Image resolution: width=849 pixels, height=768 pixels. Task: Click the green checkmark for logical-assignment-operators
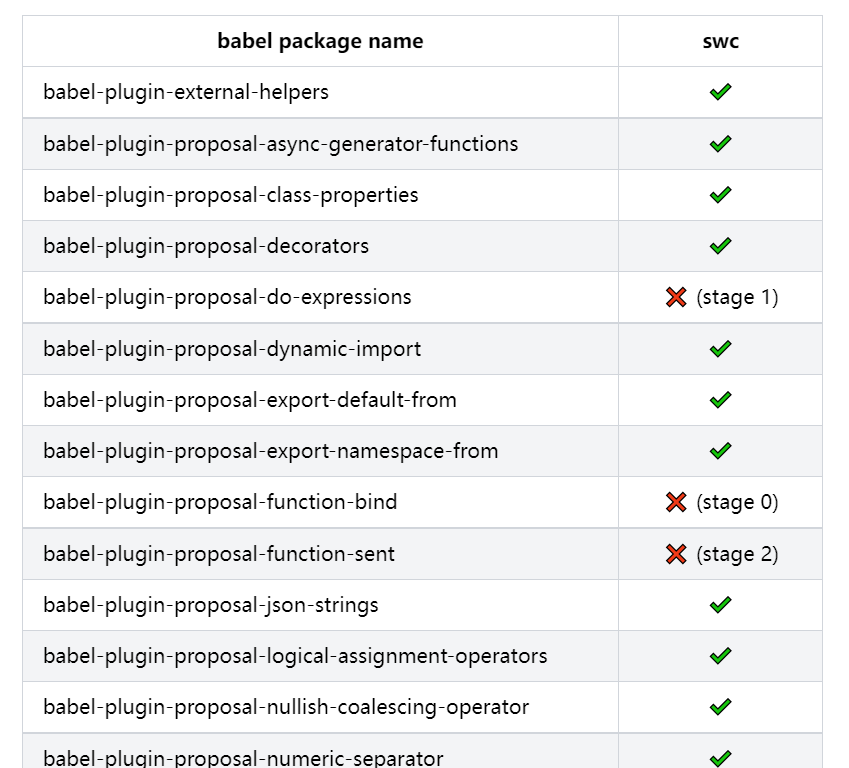point(720,655)
